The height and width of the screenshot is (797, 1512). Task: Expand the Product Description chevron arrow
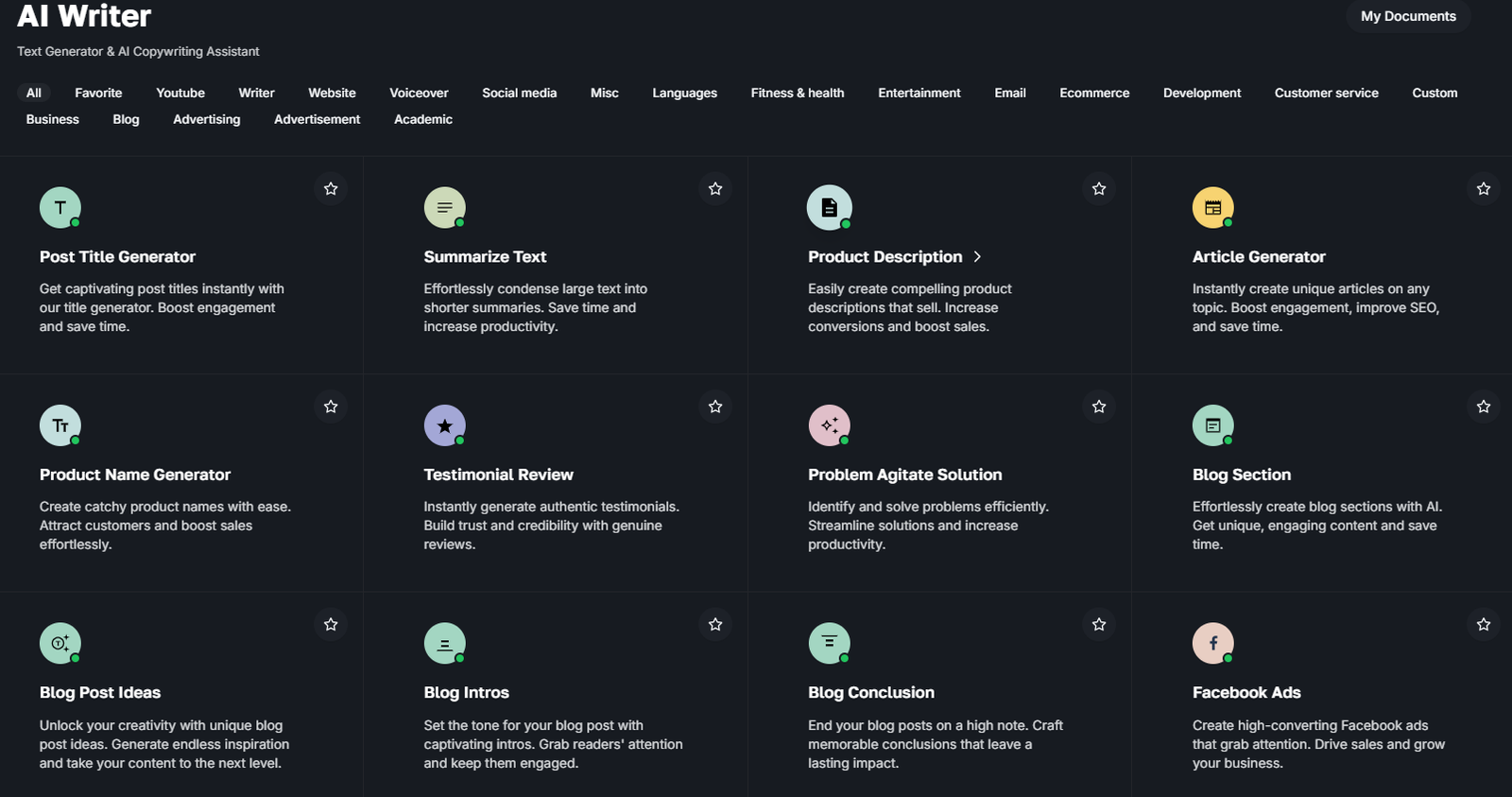click(977, 257)
